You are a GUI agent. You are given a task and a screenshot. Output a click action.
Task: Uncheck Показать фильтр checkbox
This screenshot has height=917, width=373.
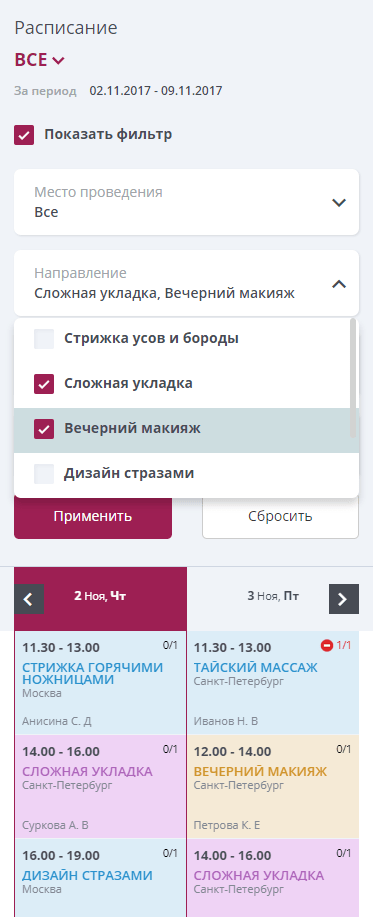click(25, 135)
